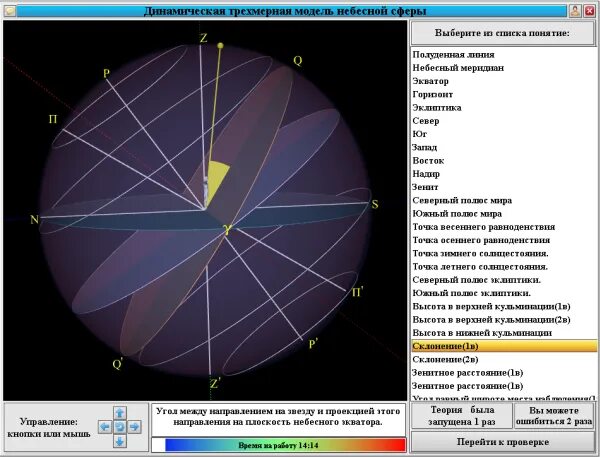Click the 'Выберите из списка понятие' header
Viewport: 600px width, 457px height.
pos(502,33)
